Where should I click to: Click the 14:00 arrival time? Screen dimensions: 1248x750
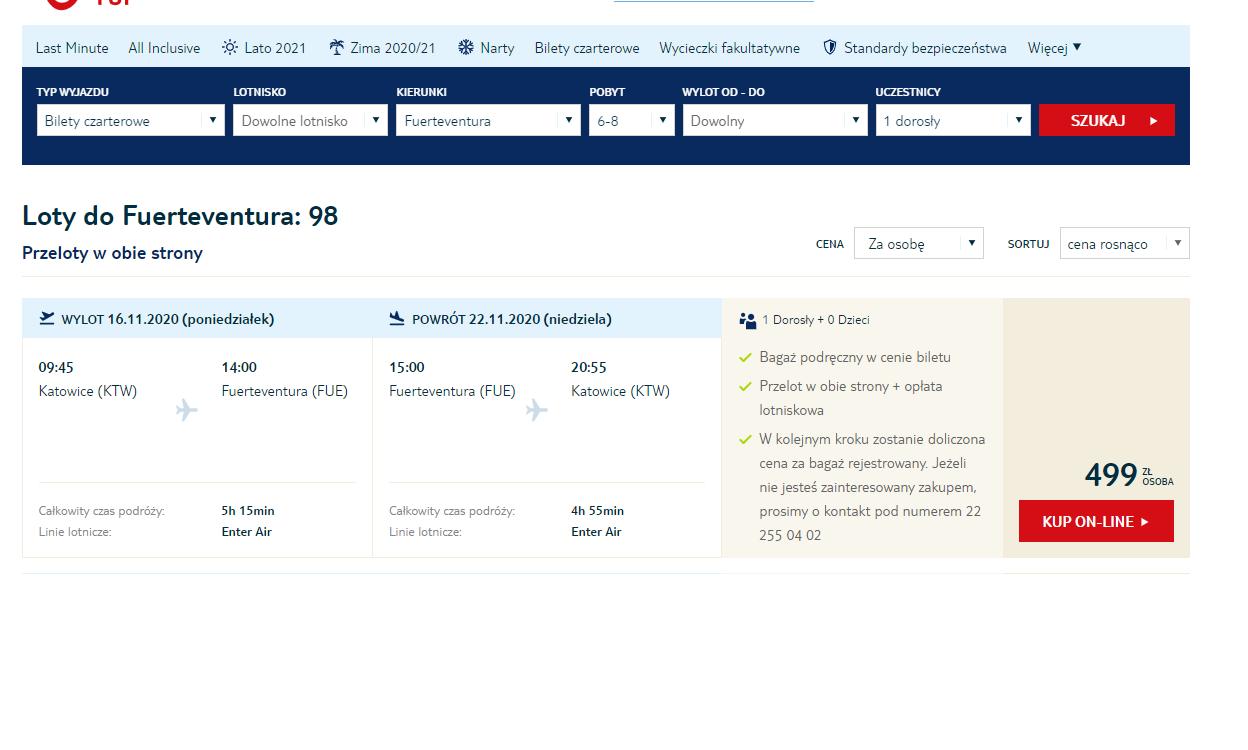[x=239, y=367]
